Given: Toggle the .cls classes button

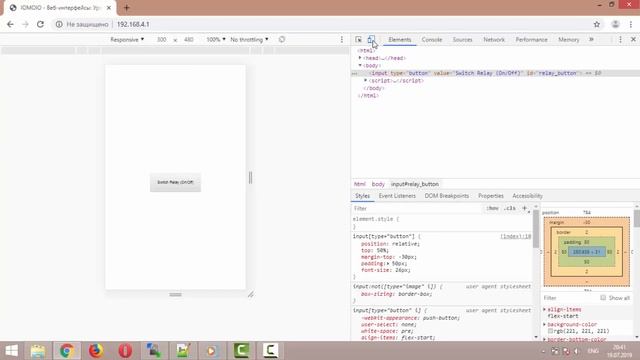Looking at the screenshot, I should point(510,209).
